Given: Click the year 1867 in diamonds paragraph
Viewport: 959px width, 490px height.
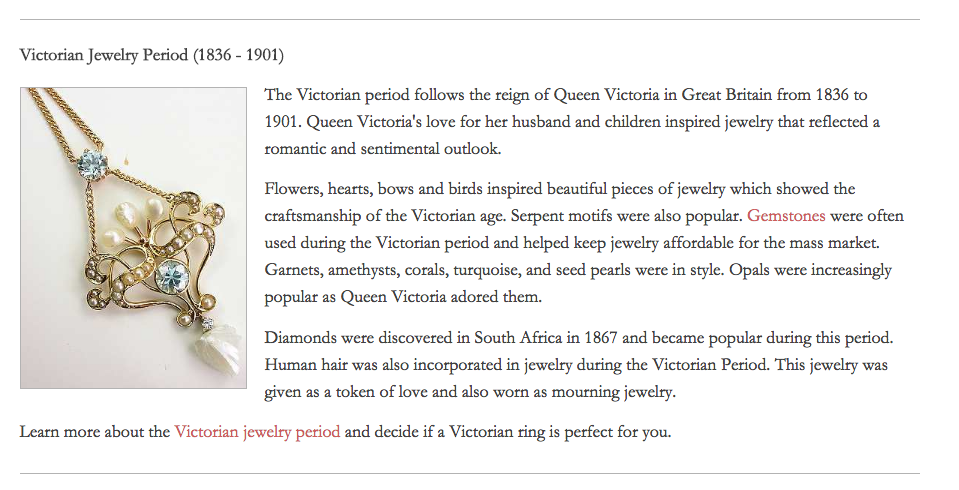Looking at the screenshot, I should (x=602, y=338).
